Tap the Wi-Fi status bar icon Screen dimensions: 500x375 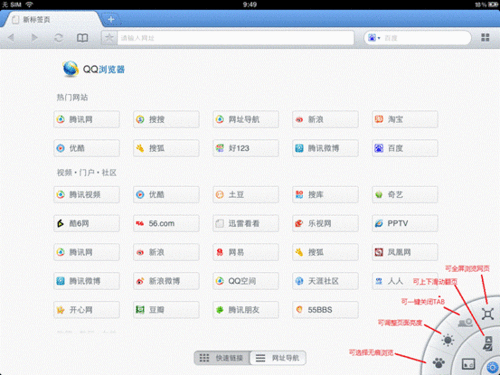[x=29, y=4]
